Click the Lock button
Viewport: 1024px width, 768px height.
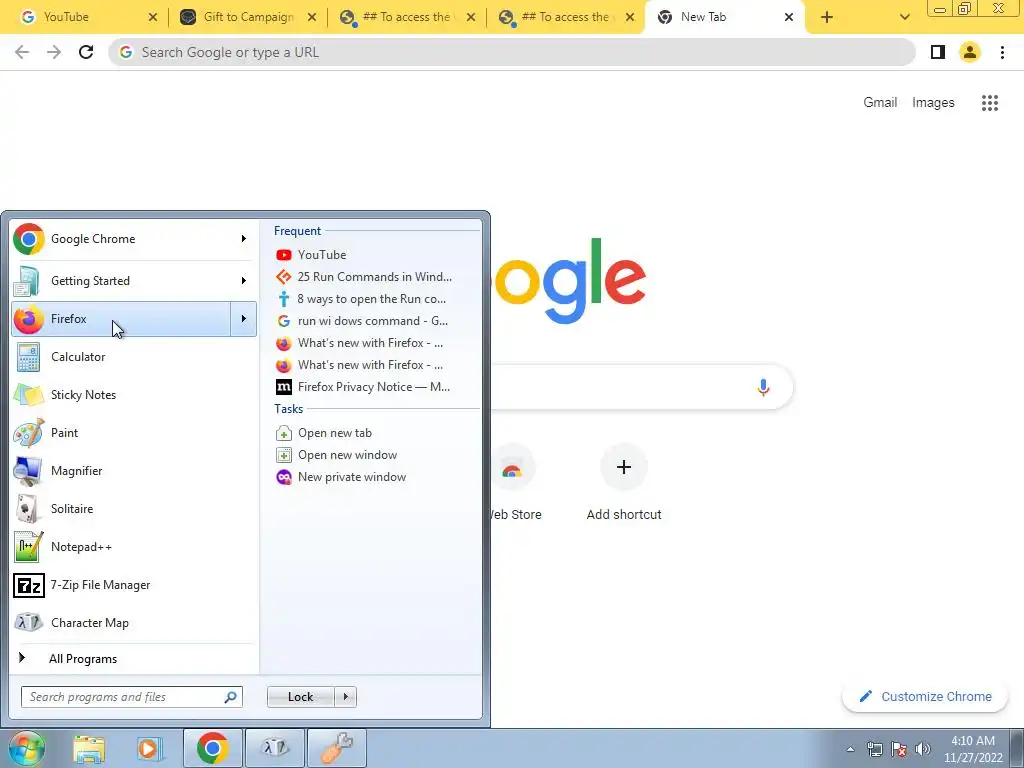click(x=300, y=697)
